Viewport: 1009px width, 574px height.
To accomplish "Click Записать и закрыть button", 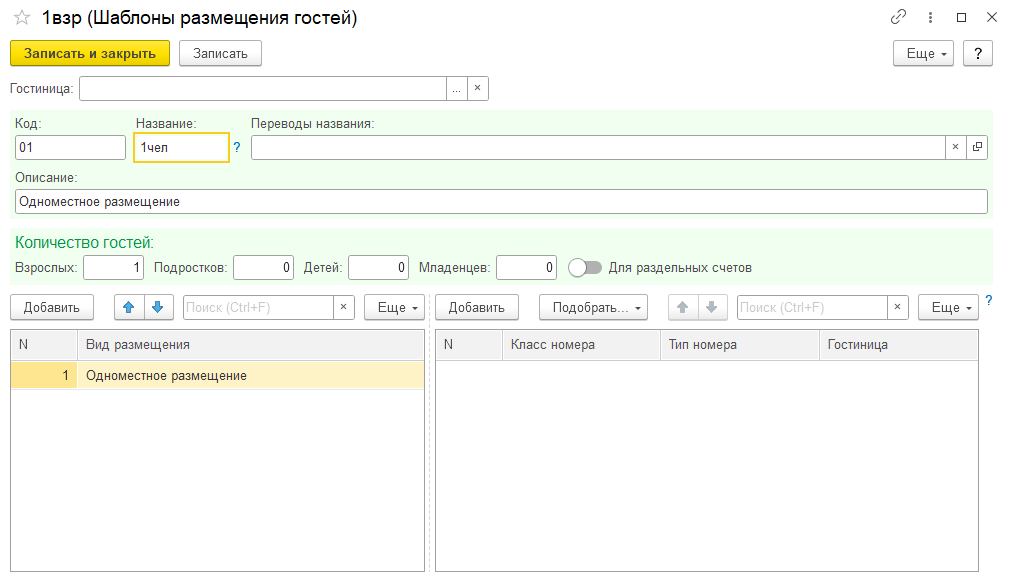I will tap(90, 53).
